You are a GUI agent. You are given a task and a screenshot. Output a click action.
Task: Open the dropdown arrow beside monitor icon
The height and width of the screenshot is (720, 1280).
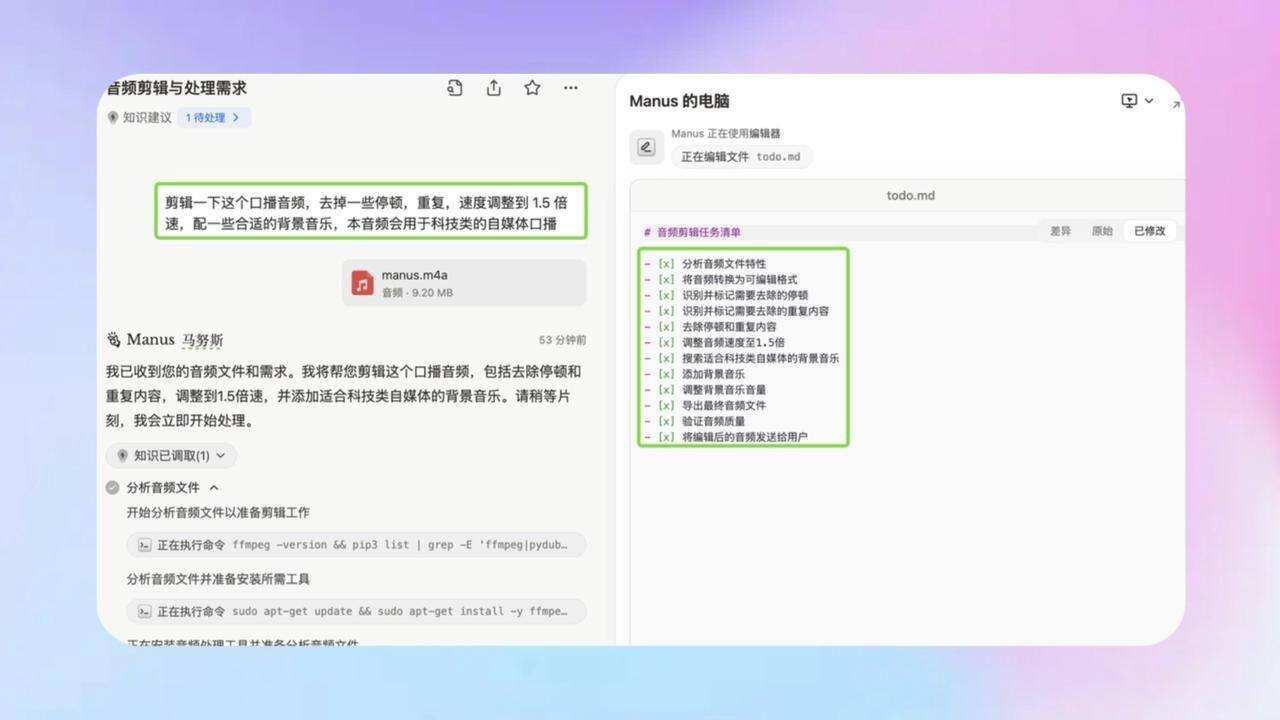coord(1149,101)
